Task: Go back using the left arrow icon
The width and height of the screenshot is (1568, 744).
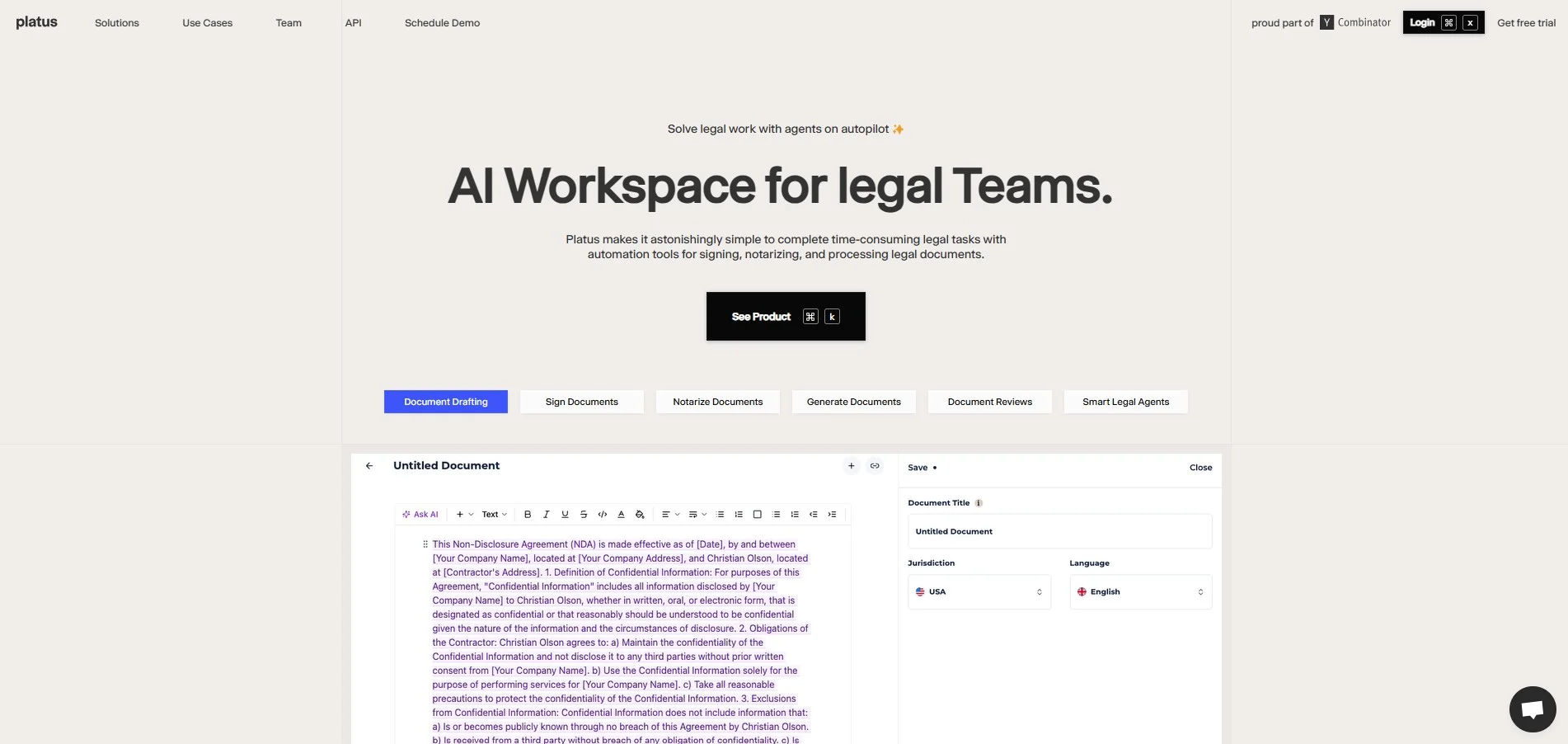Action: coord(369,466)
